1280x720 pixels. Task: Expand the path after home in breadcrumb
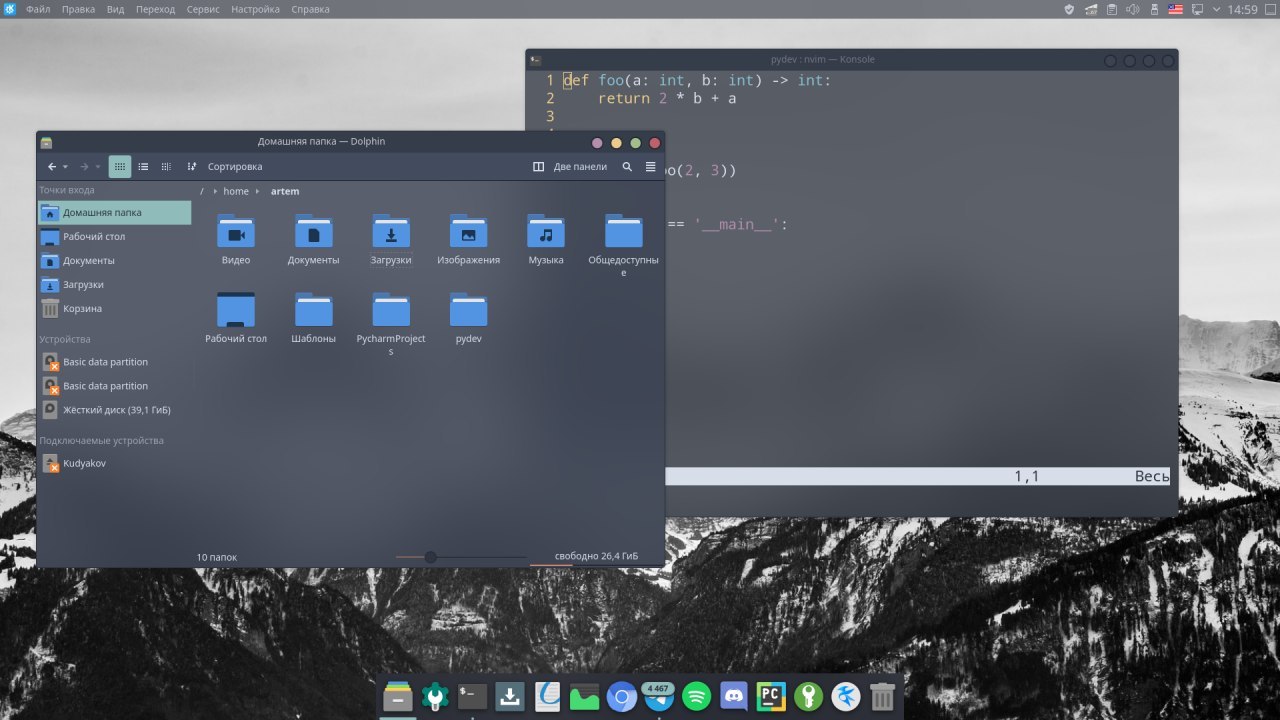[257, 191]
